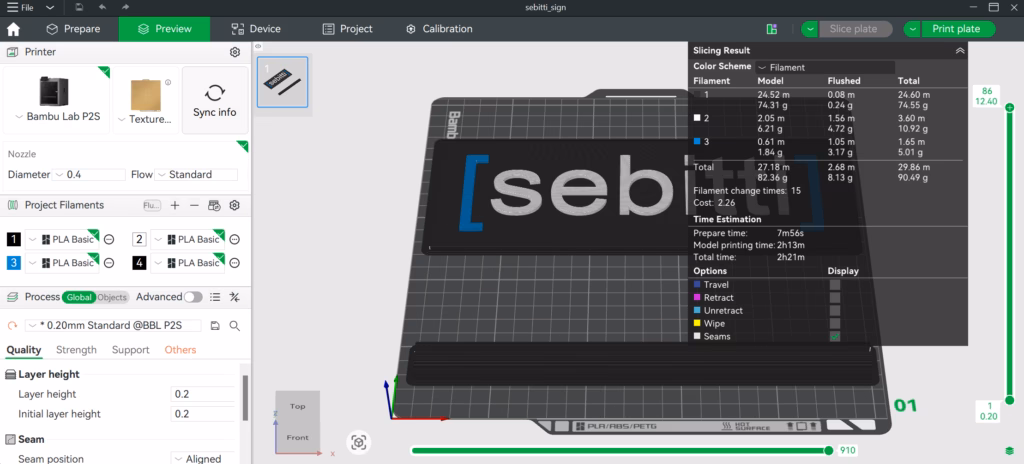Open the process settings list icon
The height and width of the screenshot is (464, 1024).
[215, 297]
